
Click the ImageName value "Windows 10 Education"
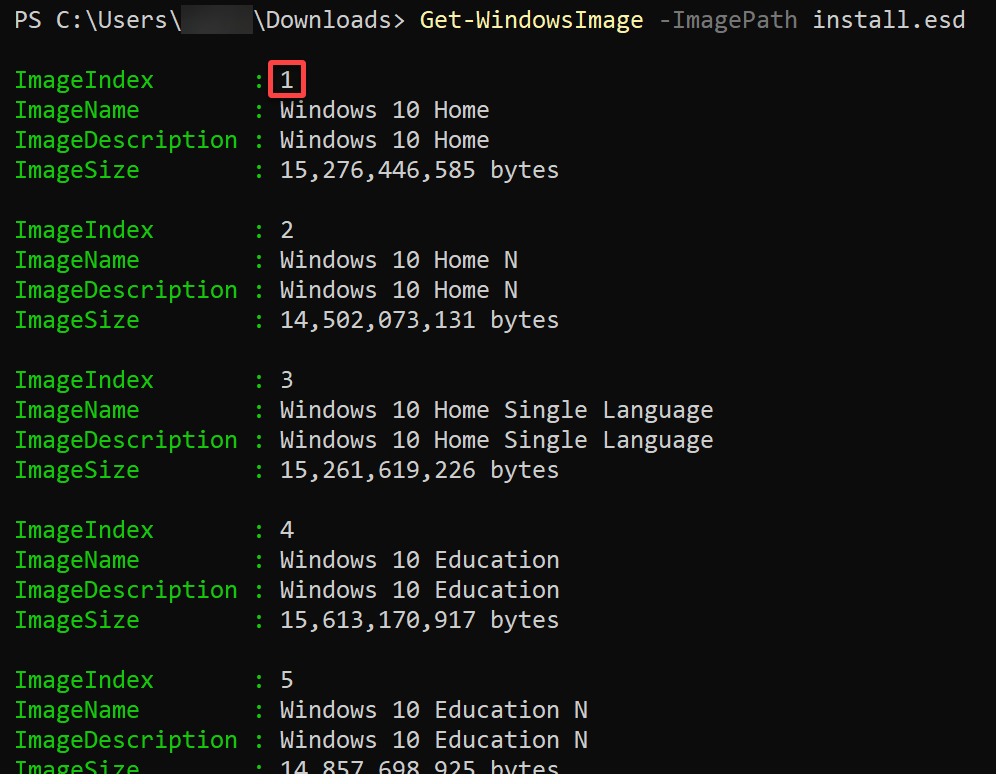click(419, 560)
